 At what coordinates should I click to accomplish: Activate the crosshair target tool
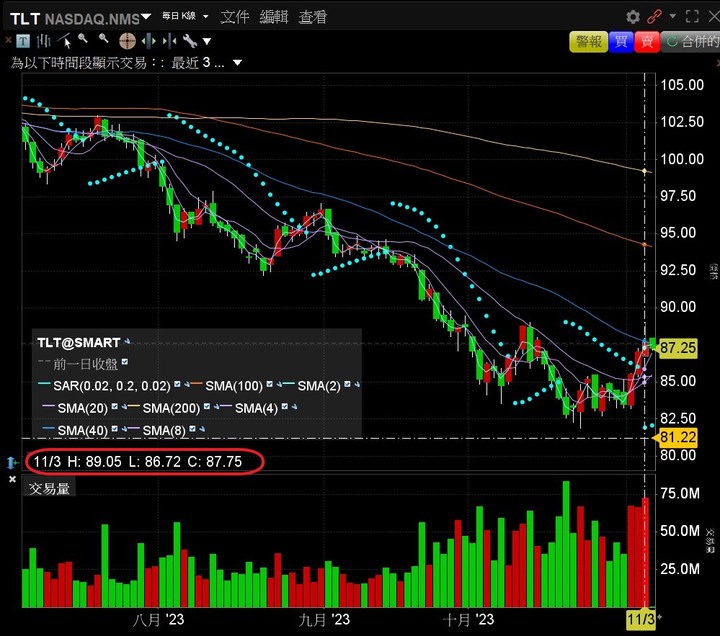(x=127, y=41)
